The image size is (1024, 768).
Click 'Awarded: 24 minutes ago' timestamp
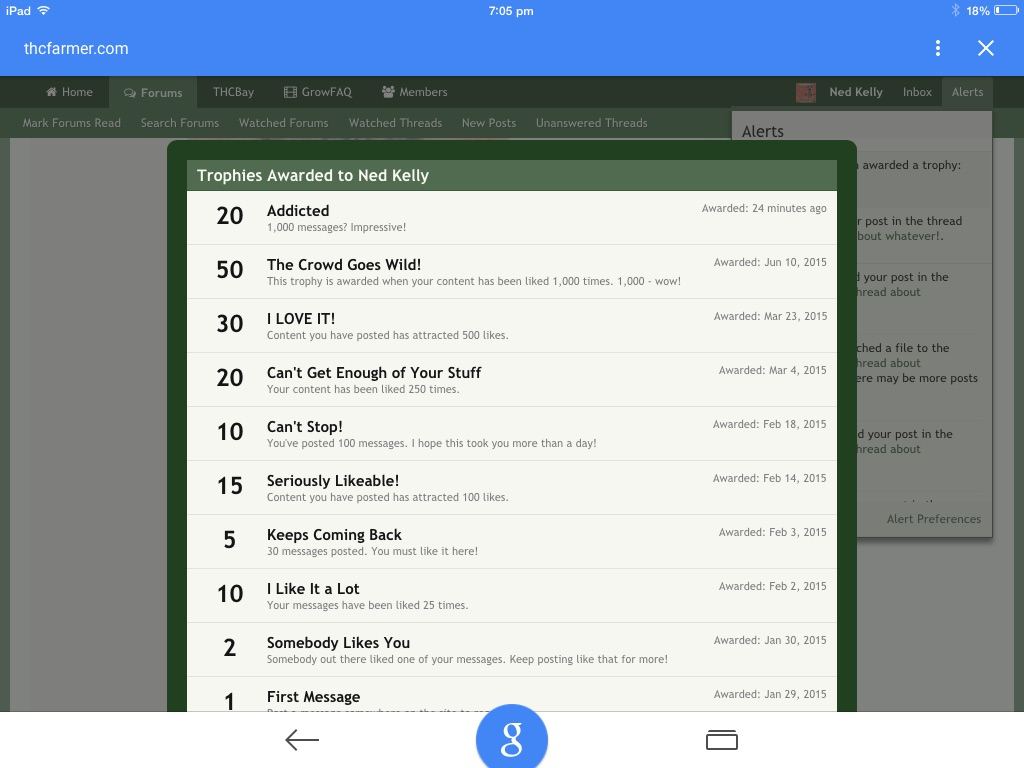point(764,208)
